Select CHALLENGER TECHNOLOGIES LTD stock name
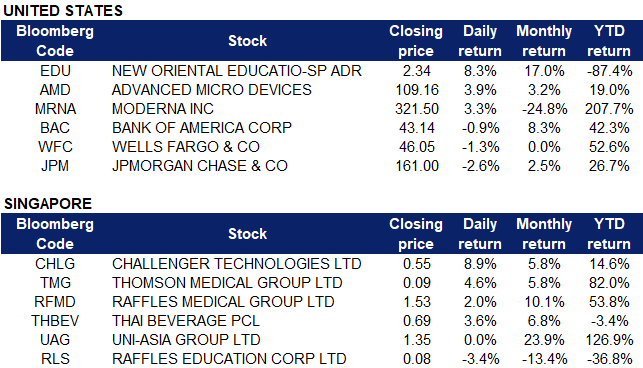 click(x=237, y=264)
